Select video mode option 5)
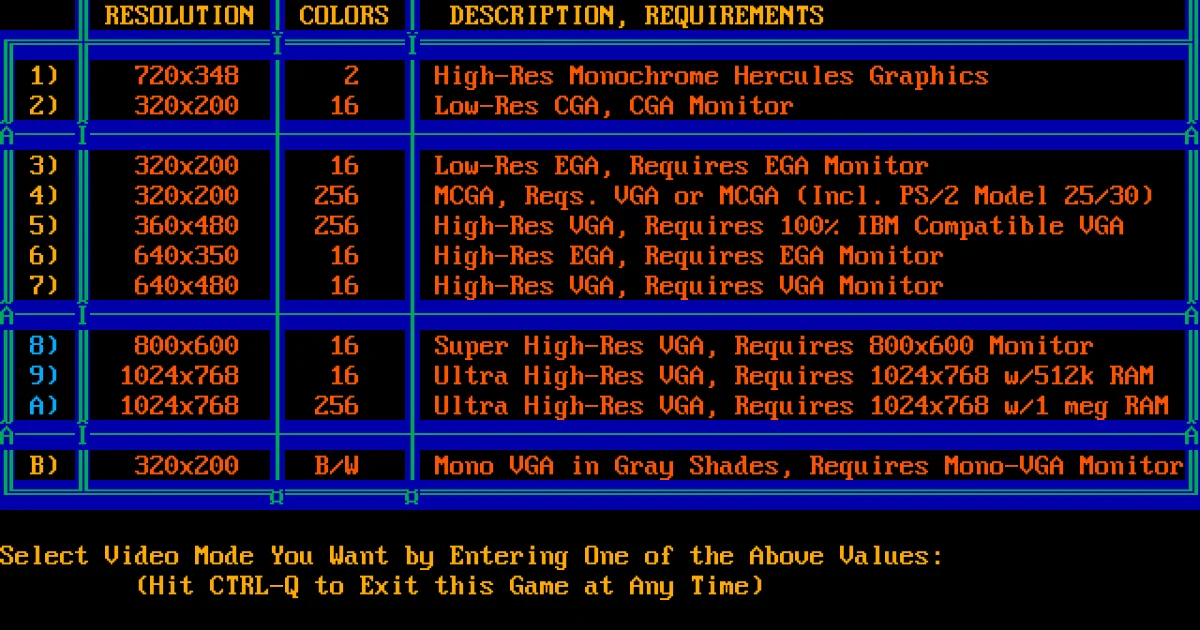The width and height of the screenshot is (1200, 630). (x=43, y=226)
